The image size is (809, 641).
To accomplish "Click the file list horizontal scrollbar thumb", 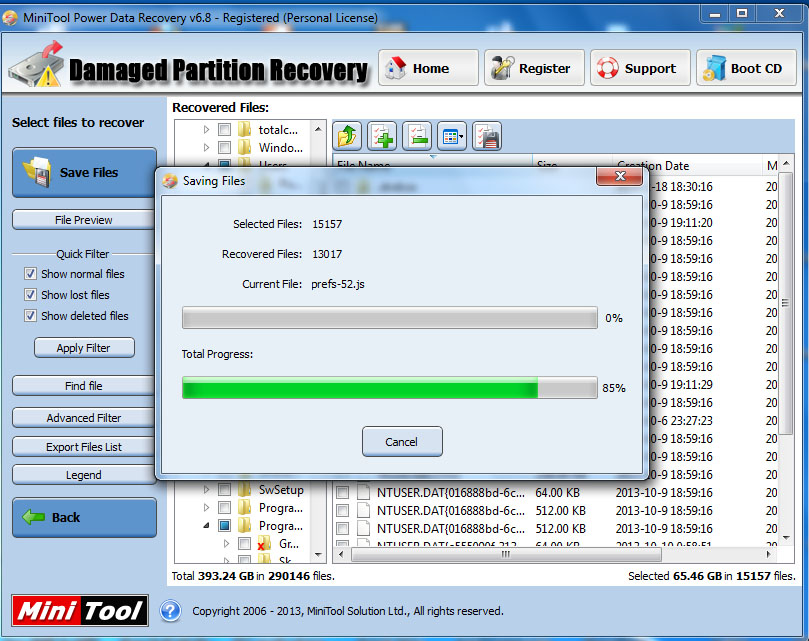I will pos(506,554).
